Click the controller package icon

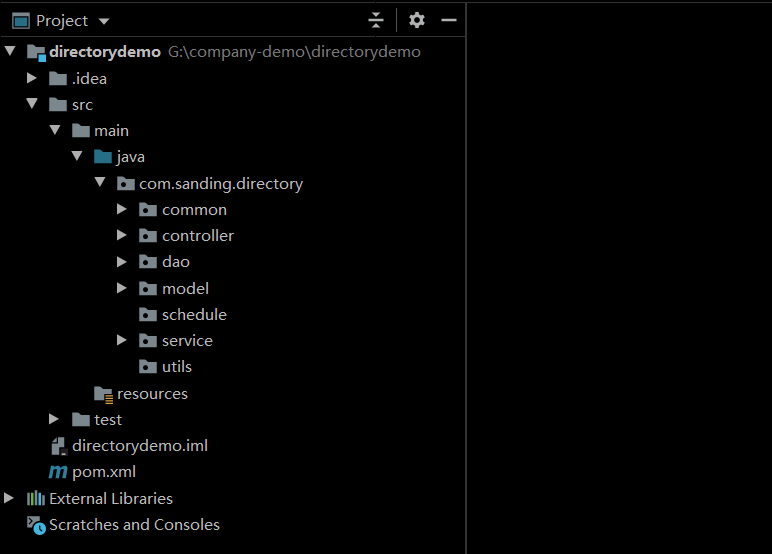tap(148, 236)
